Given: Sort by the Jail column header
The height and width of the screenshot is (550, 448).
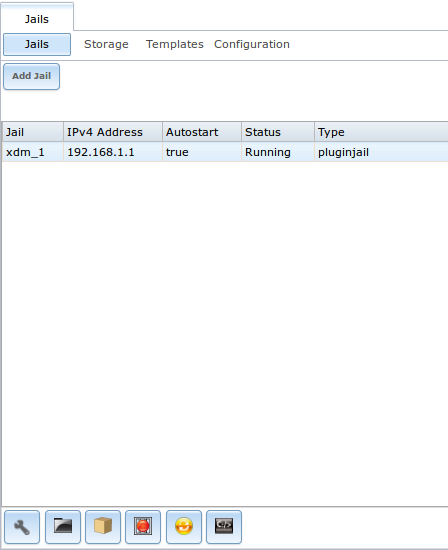Looking at the screenshot, I should [33, 132].
